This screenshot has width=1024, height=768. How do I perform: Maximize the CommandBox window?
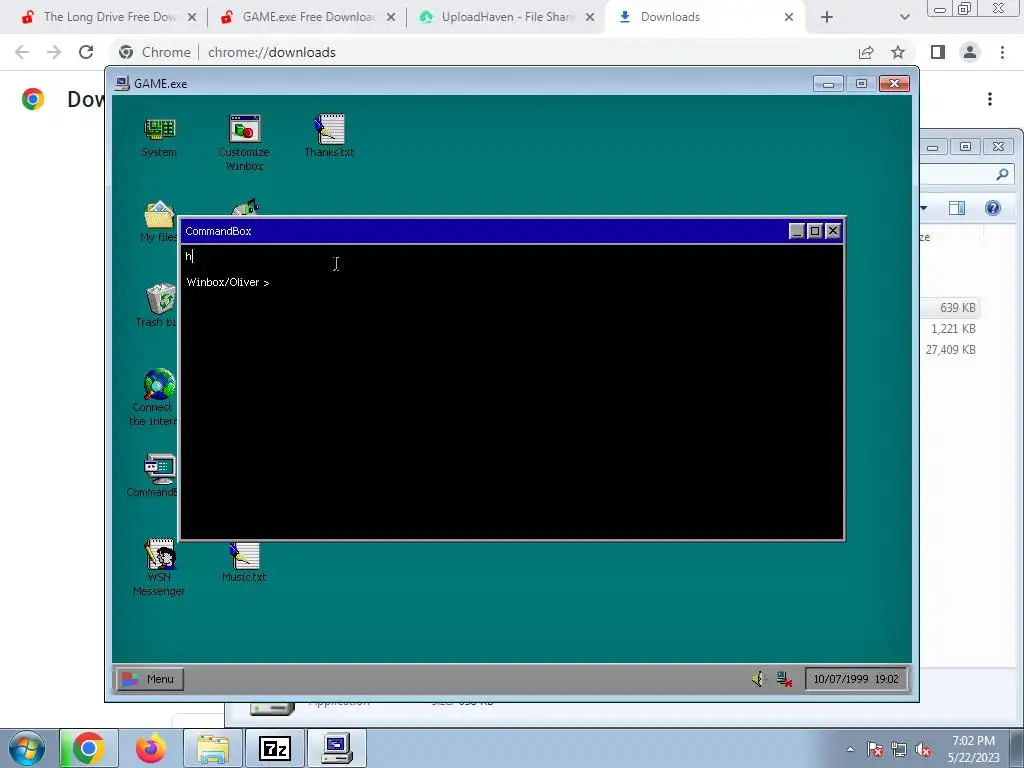click(814, 231)
